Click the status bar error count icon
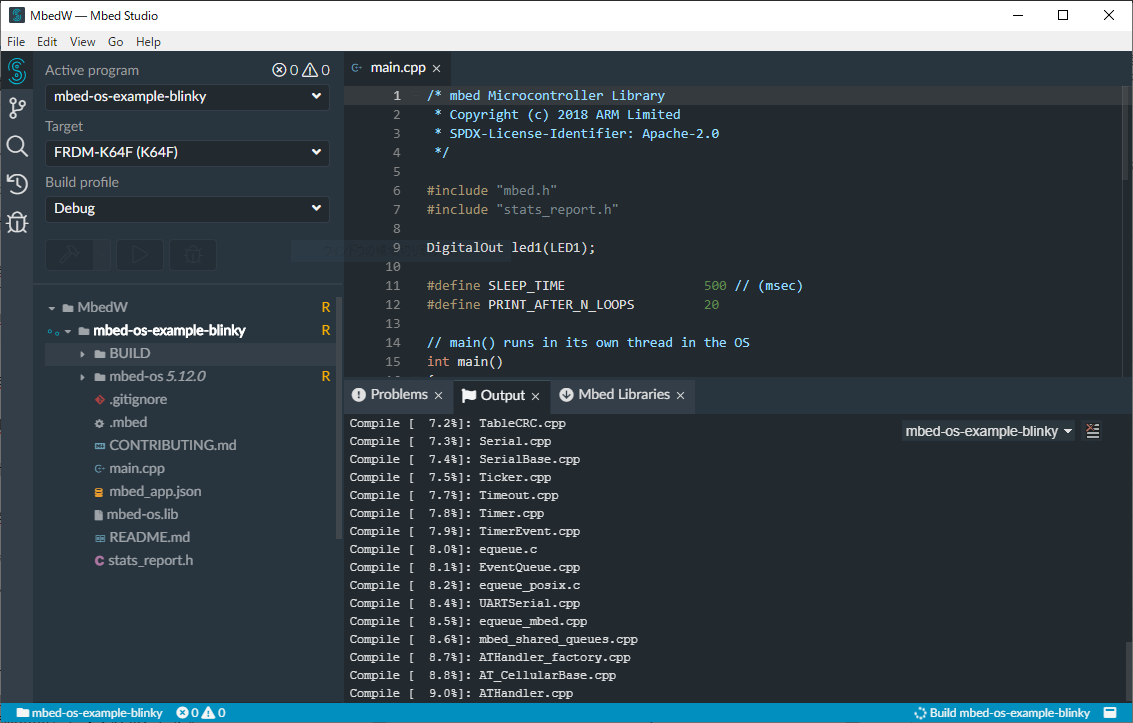The image size is (1133, 723). click(182, 713)
